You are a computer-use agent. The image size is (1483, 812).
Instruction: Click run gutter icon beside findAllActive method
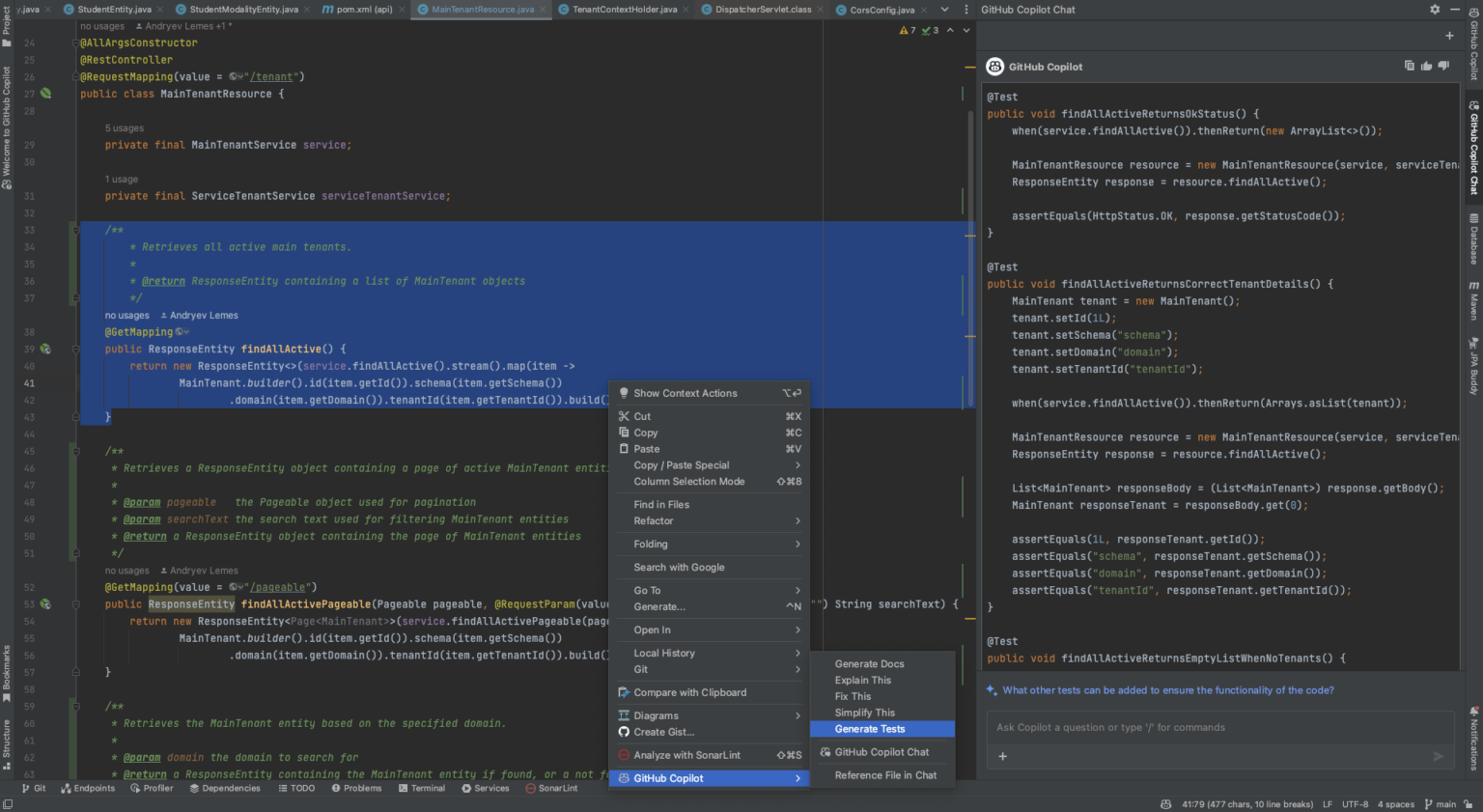(45, 349)
